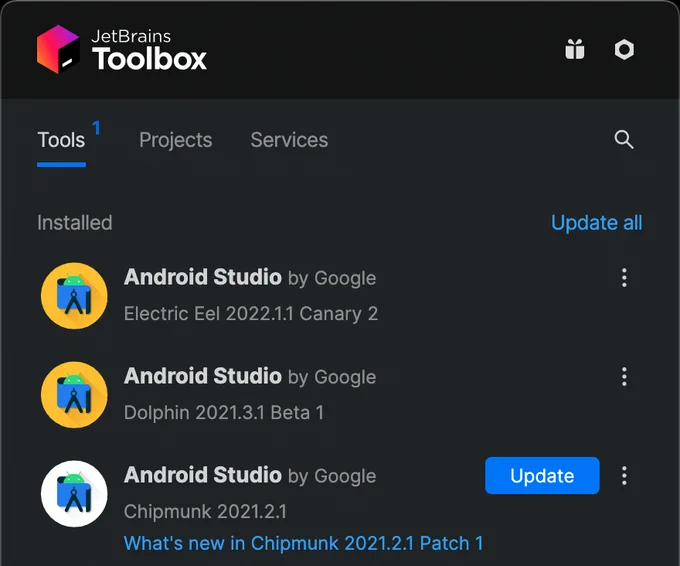Screen dimensions: 680x566
Task: Click the JetBrains Toolbox title text
Action: tap(149, 50)
